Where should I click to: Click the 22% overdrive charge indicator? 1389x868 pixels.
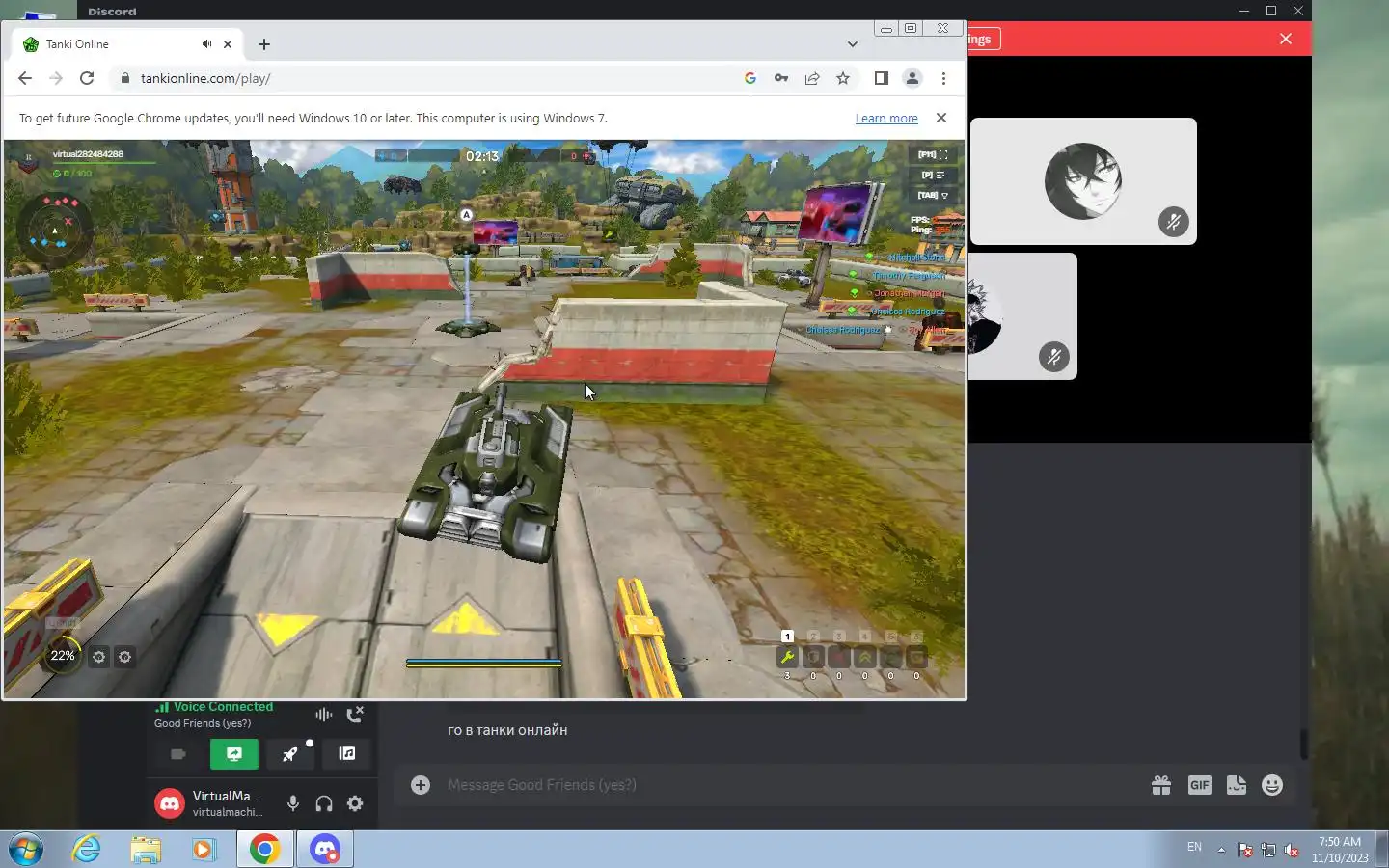pyautogui.click(x=63, y=656)
